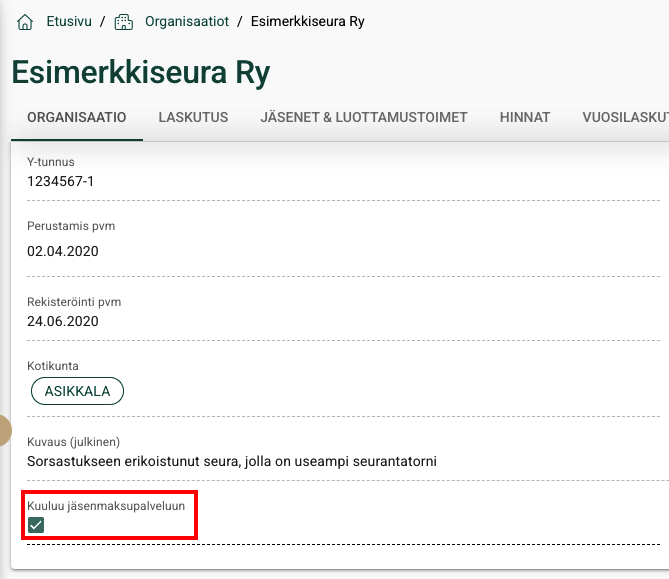Click the Kuuluu jäsenmaksupalveluun label
The image size is (669, 579).
coord(106,506)
